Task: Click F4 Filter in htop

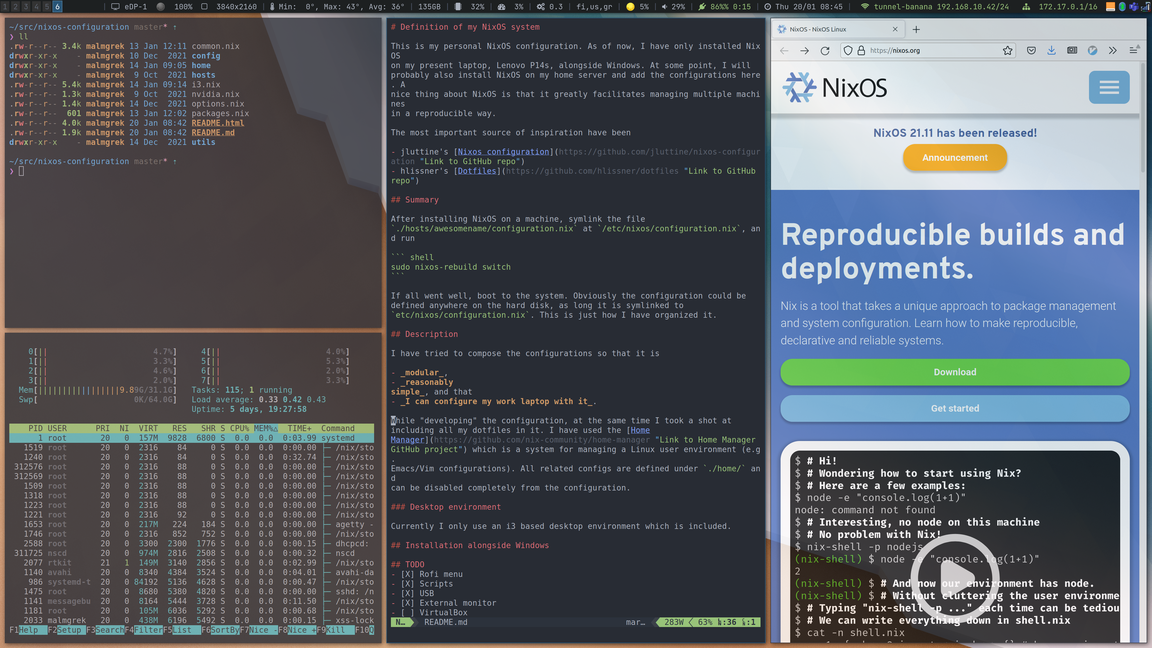Action: 144,630
